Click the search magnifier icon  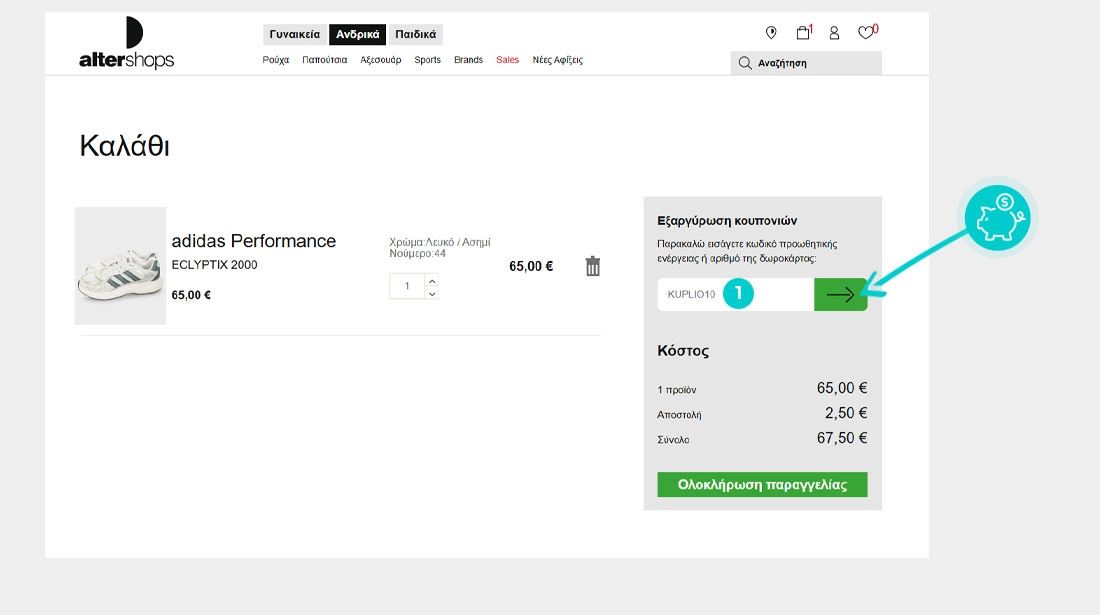pos(745,63)
